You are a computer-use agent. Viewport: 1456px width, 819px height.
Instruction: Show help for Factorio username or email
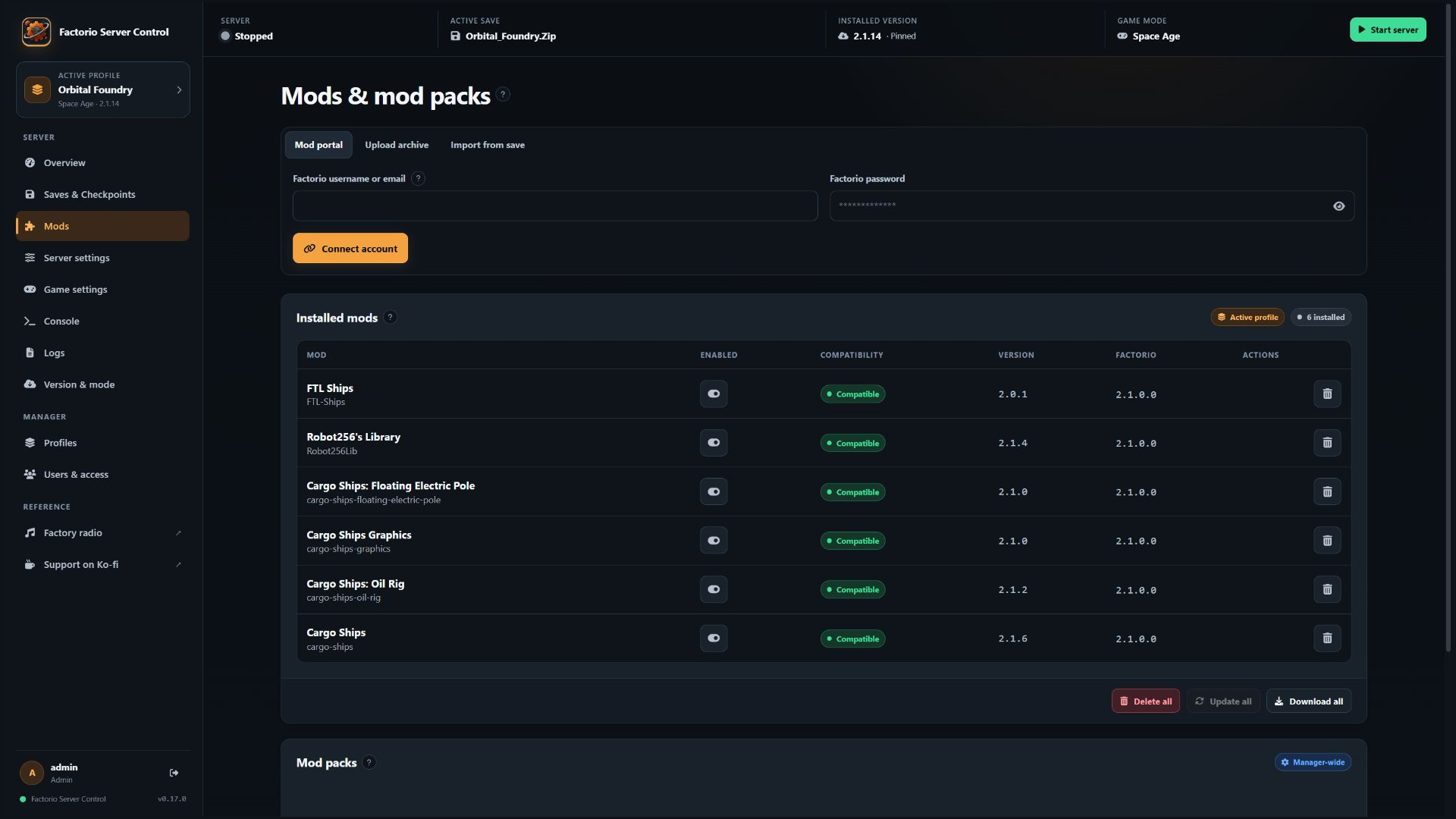coord(418,179)
